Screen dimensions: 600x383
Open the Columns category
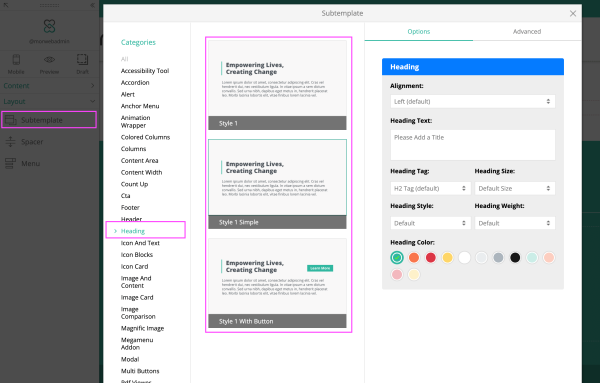coord(133,149)
